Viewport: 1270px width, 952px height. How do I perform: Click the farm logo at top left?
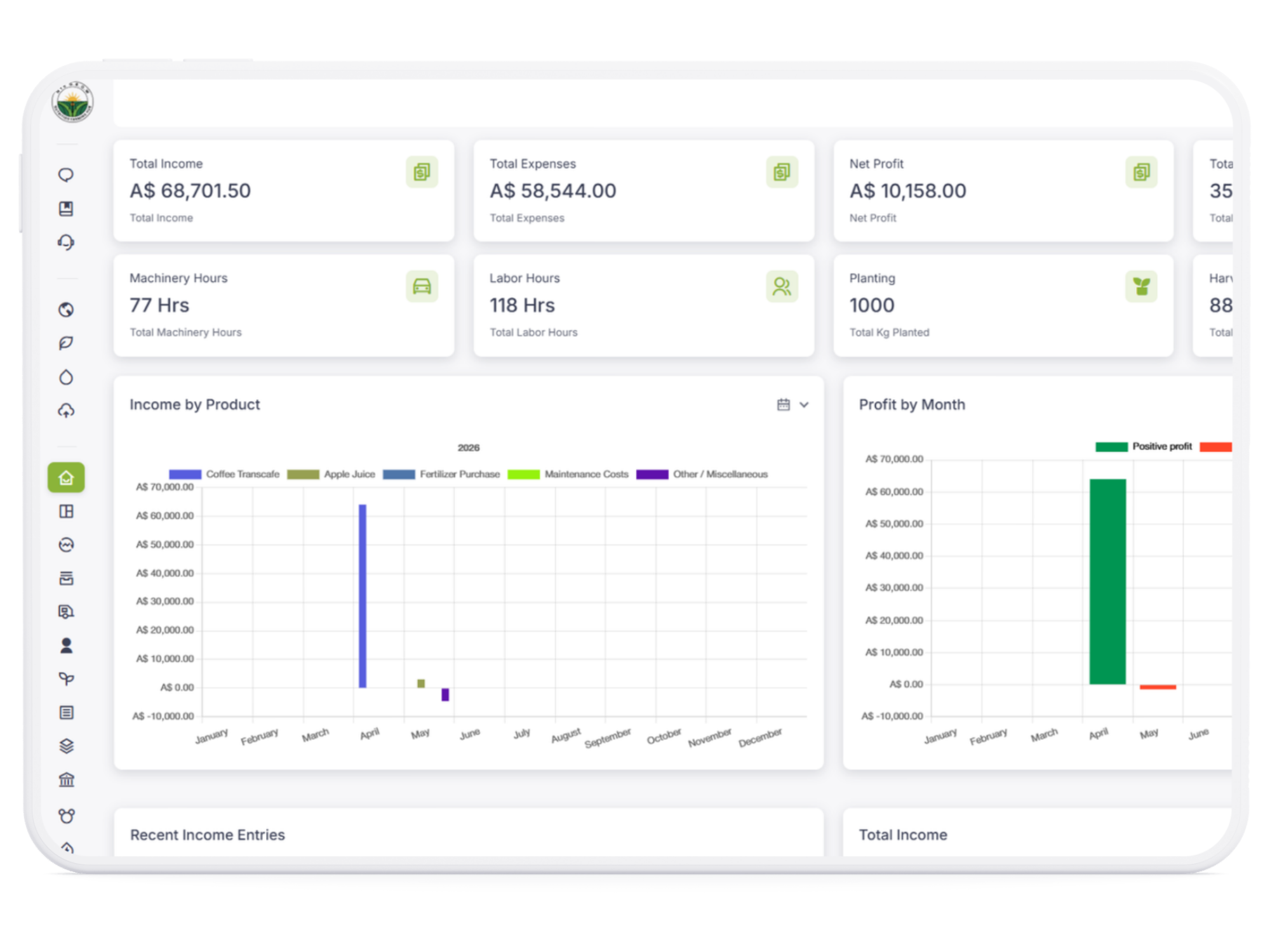tap(72, 102)
